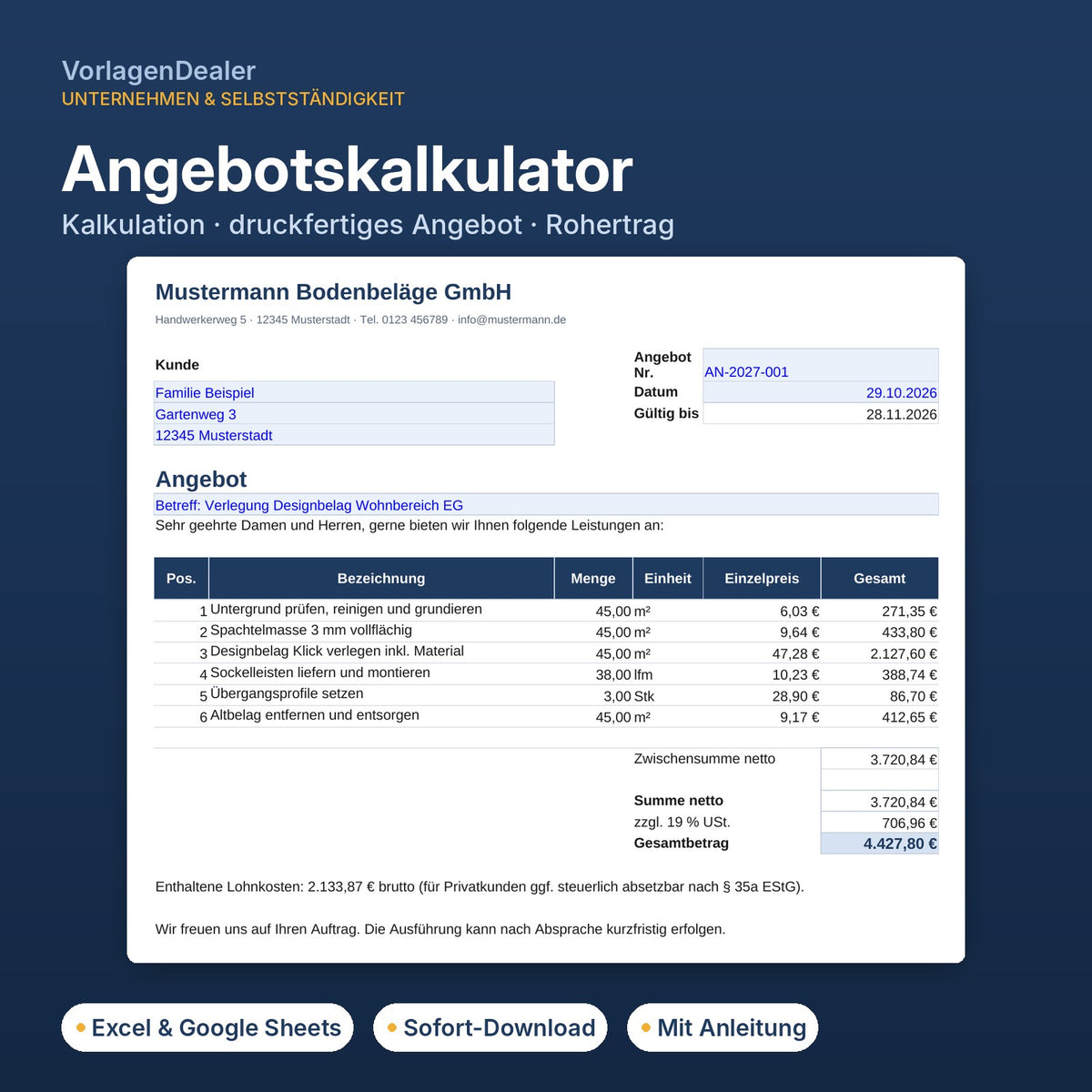Click unit price 28,90 €
This screenshot has width=1092, height=1092.
click(795, 696)
